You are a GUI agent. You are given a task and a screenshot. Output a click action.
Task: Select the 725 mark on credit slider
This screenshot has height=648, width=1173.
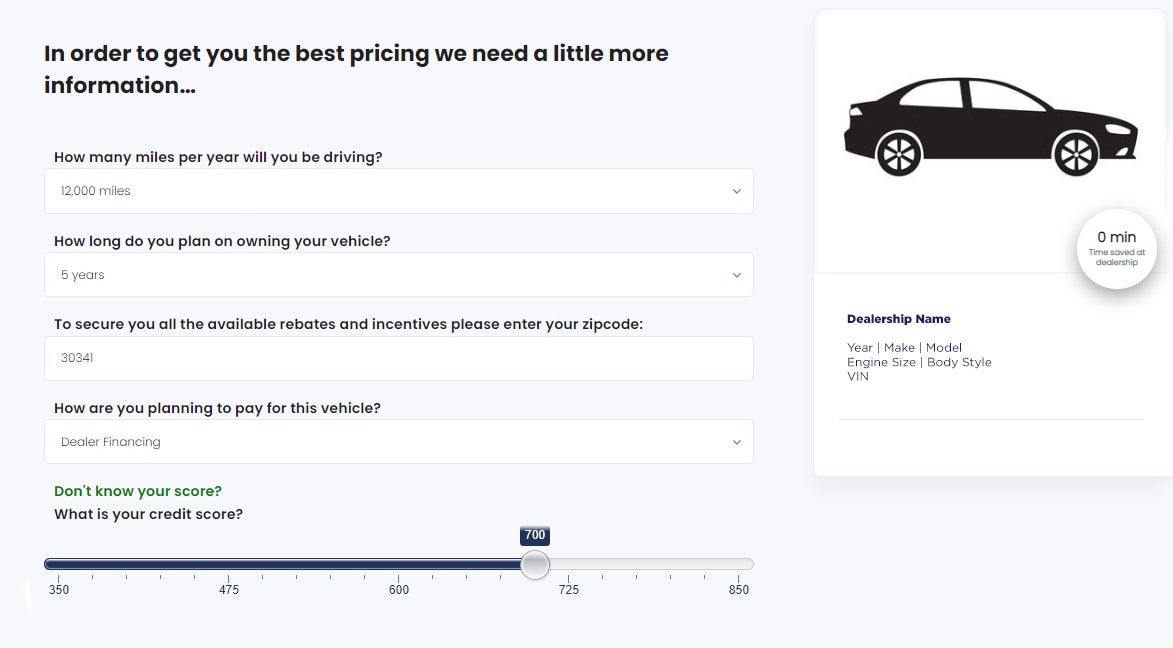[x=568, y=589]
